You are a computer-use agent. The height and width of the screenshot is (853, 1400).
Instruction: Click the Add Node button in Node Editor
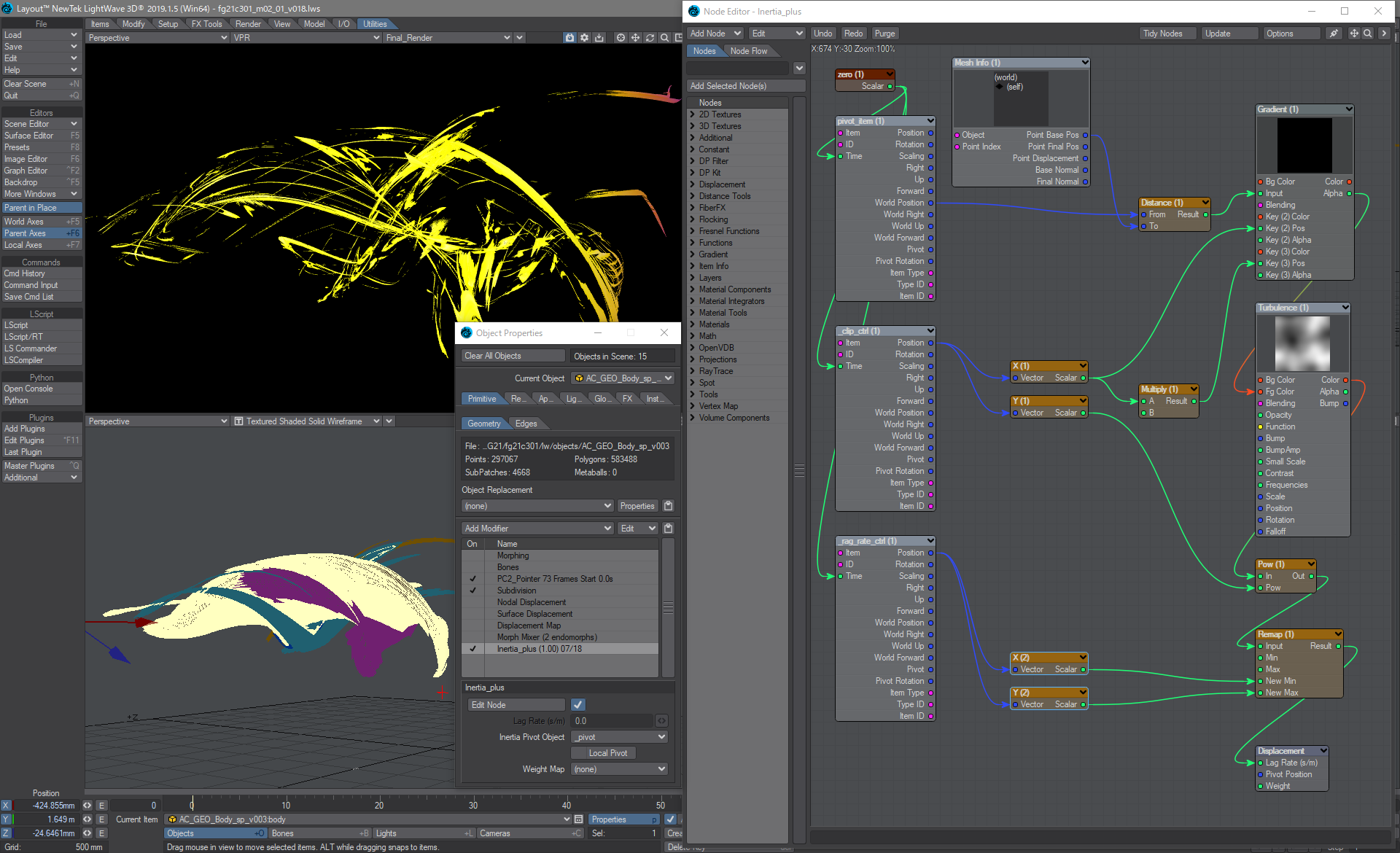point(713,33)
